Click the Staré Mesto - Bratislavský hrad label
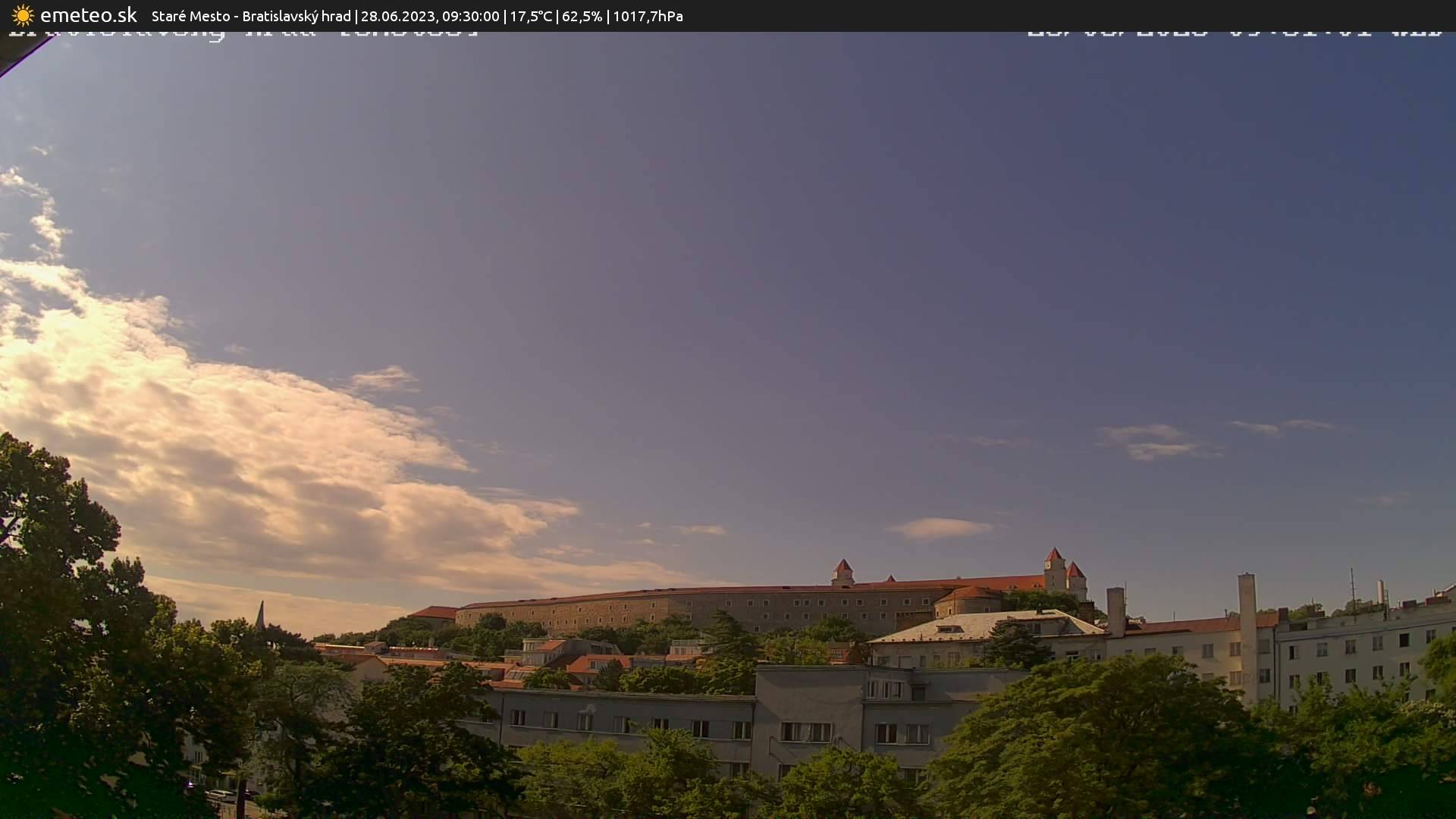 coord(250,15)
